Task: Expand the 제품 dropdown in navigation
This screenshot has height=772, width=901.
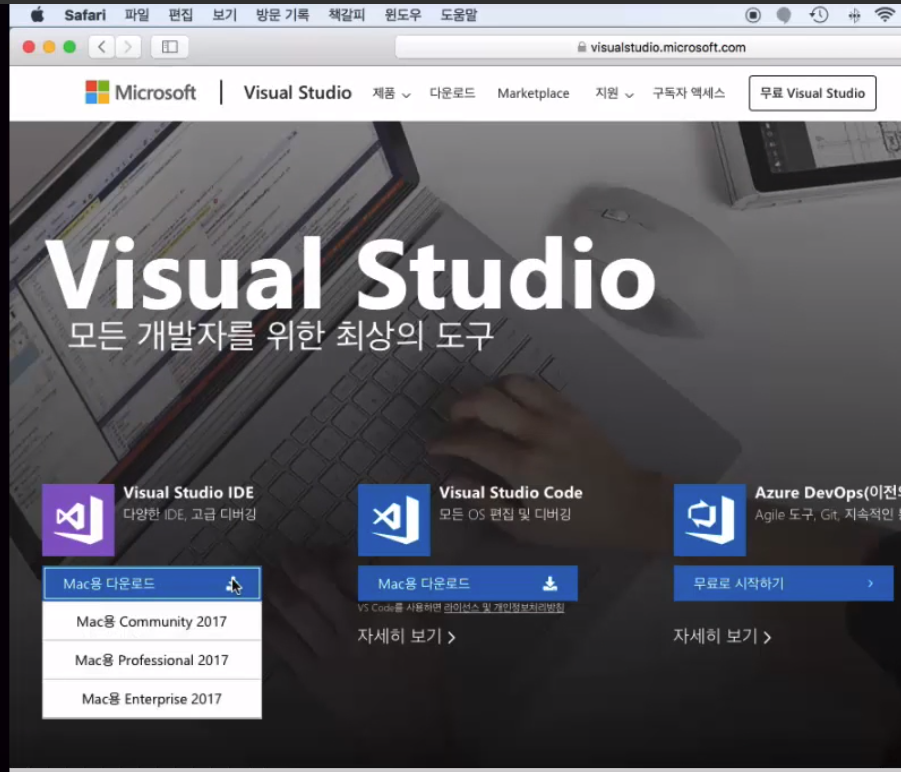Action: pyautogui.click(x=391, y=93)
